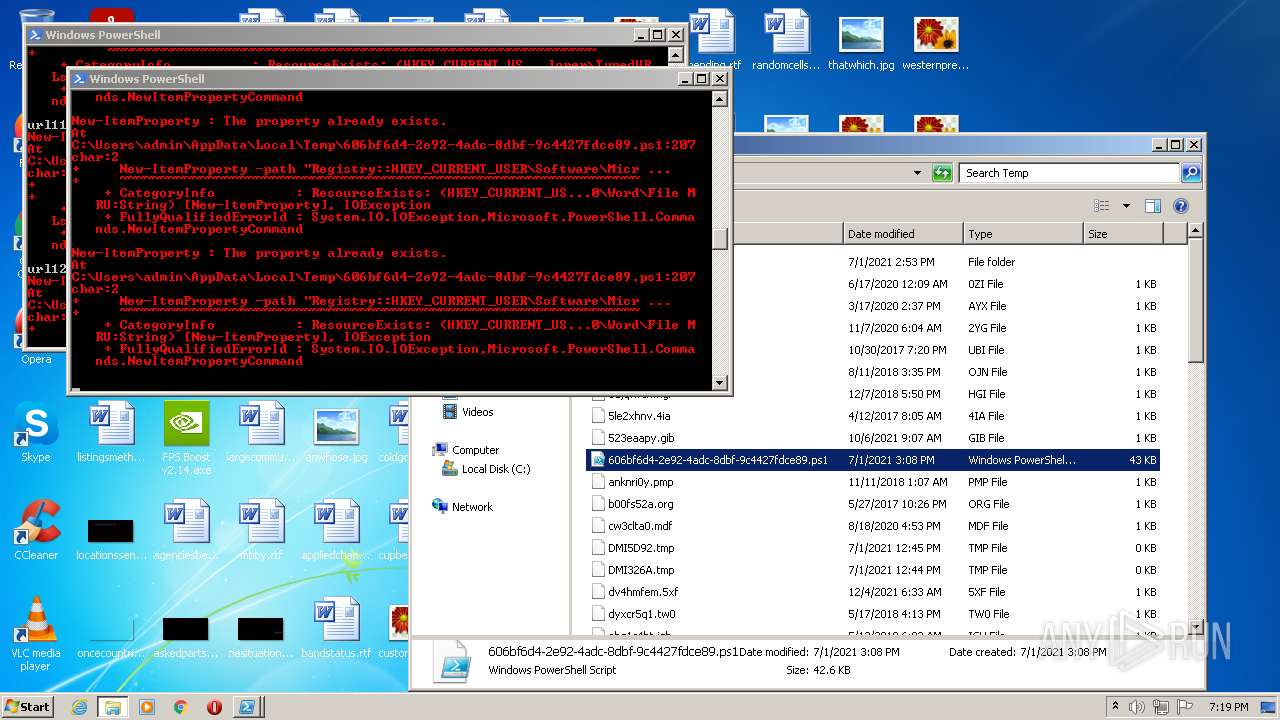Viewport: 1280px width, 720px height.
Task: Open the bandstatus.rtf document icon
Action: pyautogui.click(x=336, y=629)
